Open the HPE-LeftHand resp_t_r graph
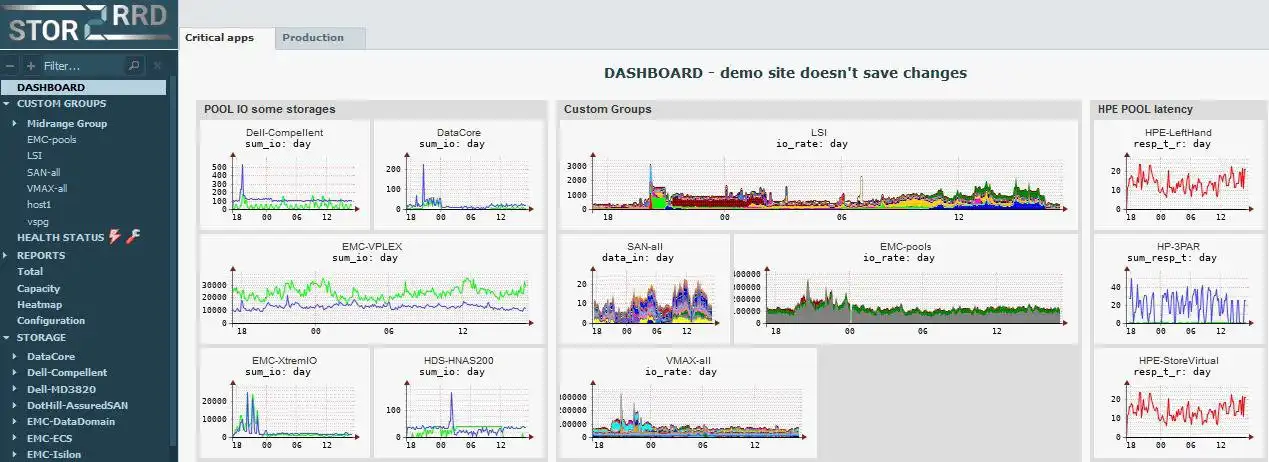 1178,174
